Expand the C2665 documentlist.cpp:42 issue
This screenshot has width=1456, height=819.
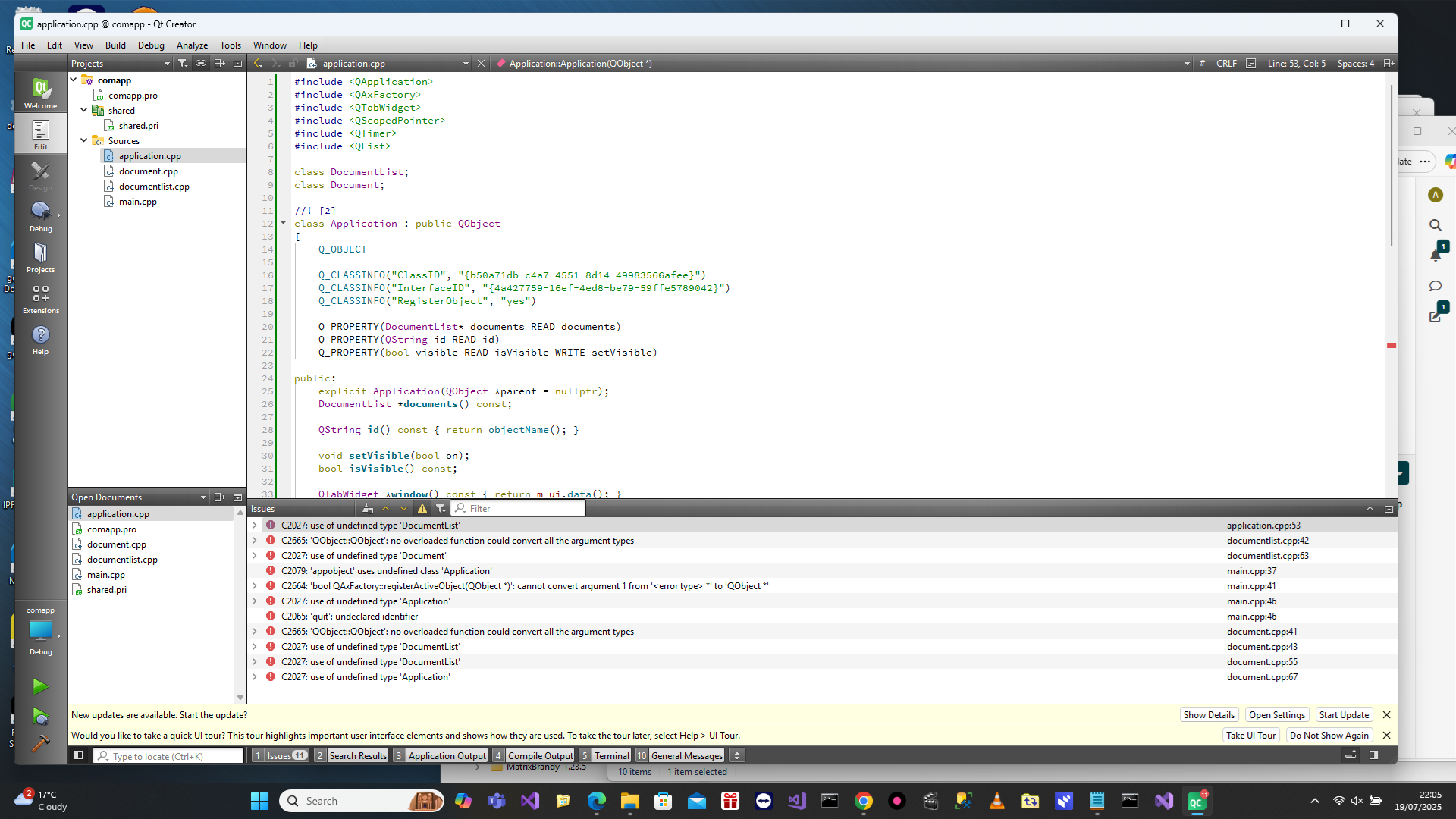click(255, 541)
